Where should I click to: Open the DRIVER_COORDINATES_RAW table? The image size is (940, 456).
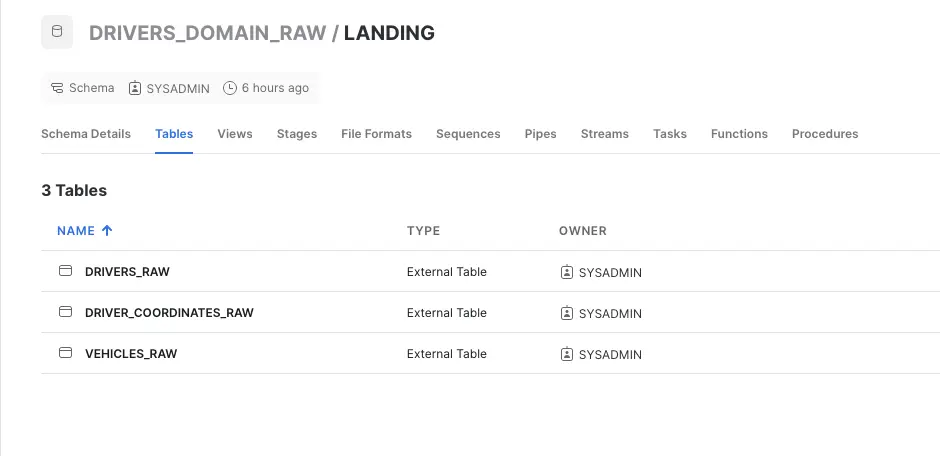click(169, 312)
